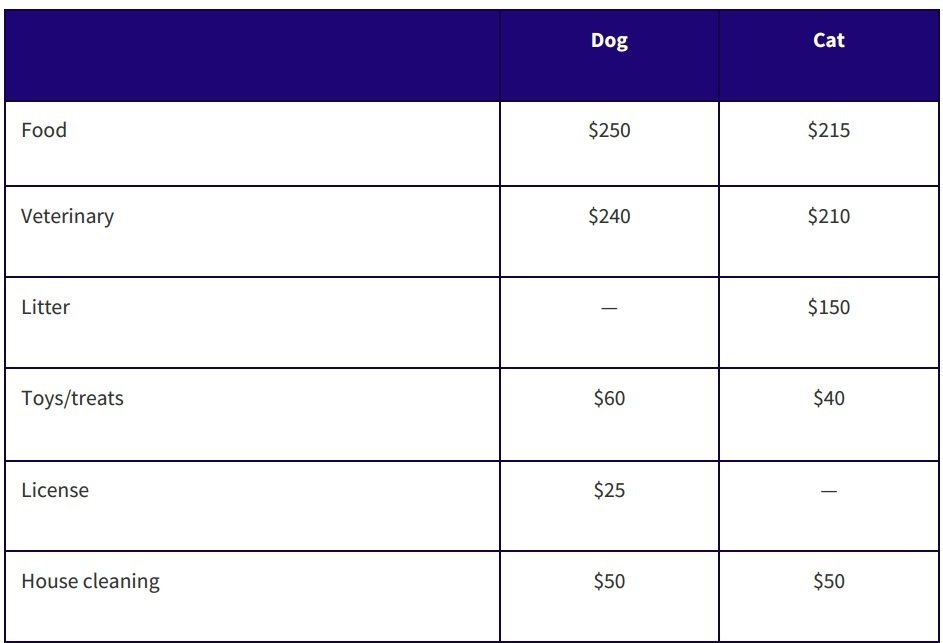Select the House cleaning row label
This screenshot has height=643, width=943.
(90, 581)
